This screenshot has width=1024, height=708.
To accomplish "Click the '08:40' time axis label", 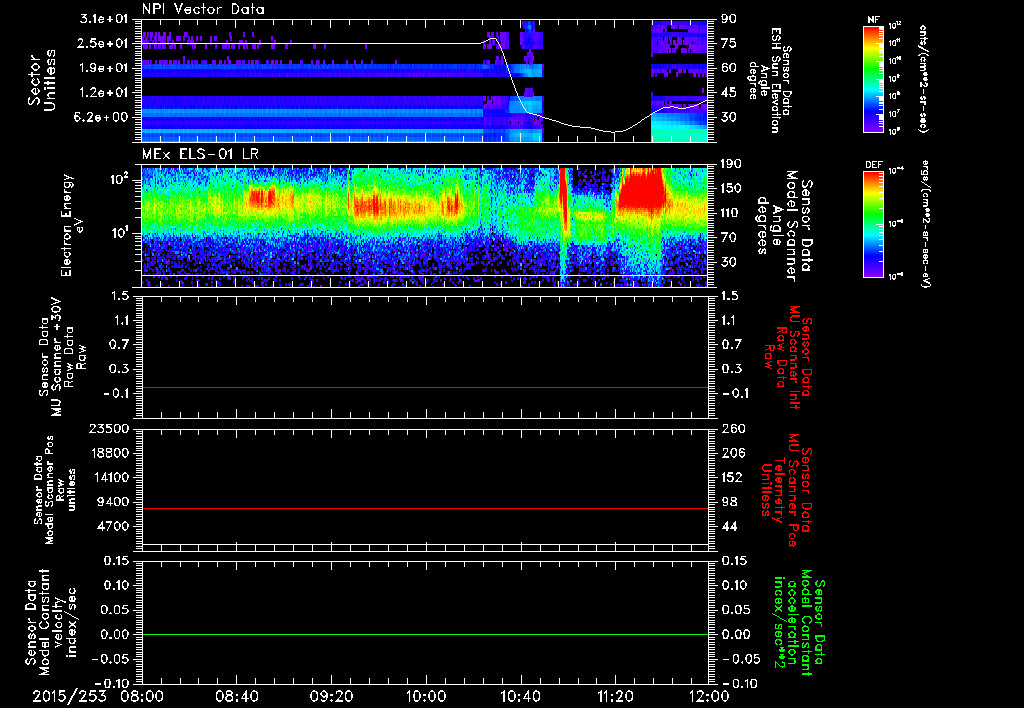I will [x=236, y=696].
